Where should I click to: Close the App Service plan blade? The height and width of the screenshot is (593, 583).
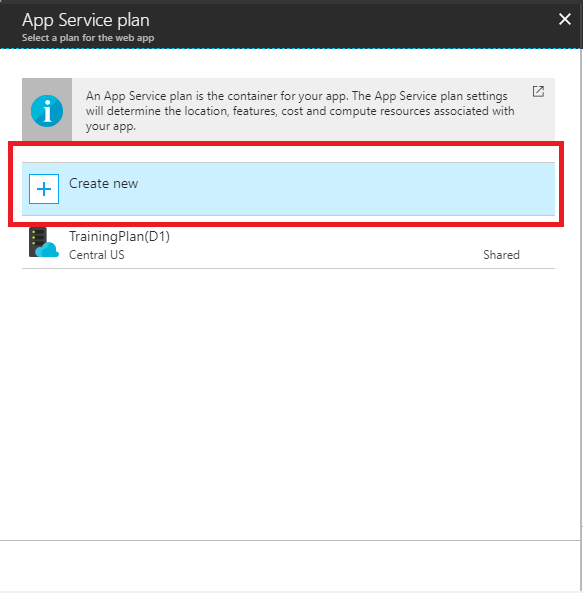(x=564, y=19)
